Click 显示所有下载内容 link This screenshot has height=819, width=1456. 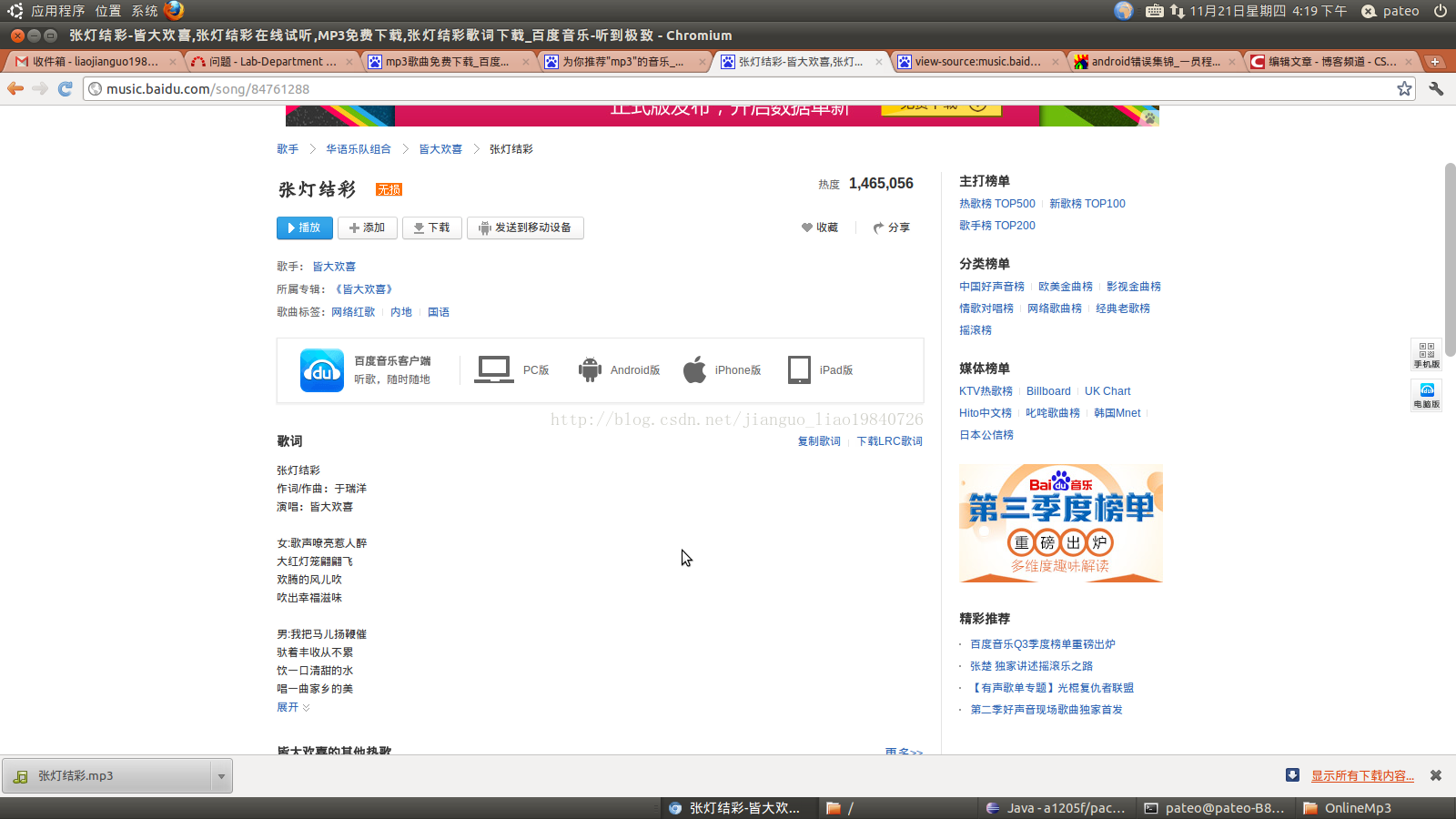pyautogui.click(x=1362, y=775)
